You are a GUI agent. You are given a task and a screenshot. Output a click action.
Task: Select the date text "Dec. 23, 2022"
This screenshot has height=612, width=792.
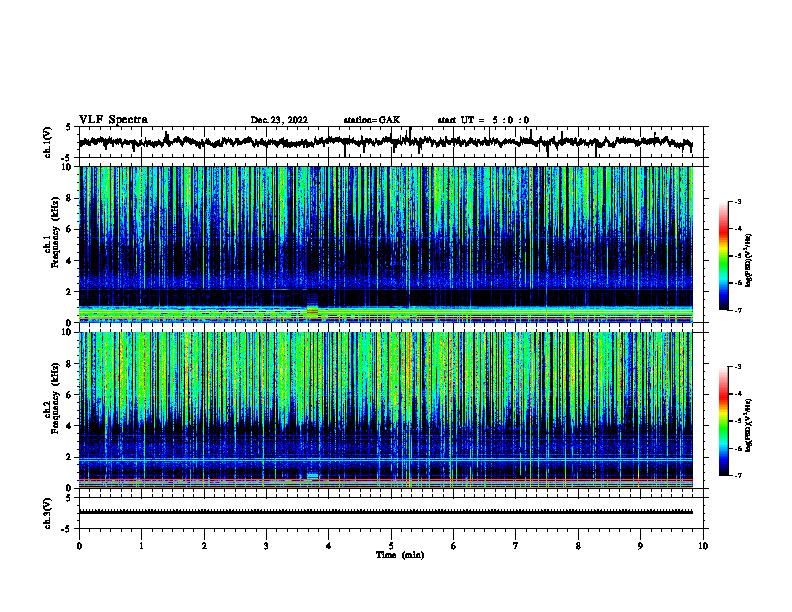(x=279, y=120)
